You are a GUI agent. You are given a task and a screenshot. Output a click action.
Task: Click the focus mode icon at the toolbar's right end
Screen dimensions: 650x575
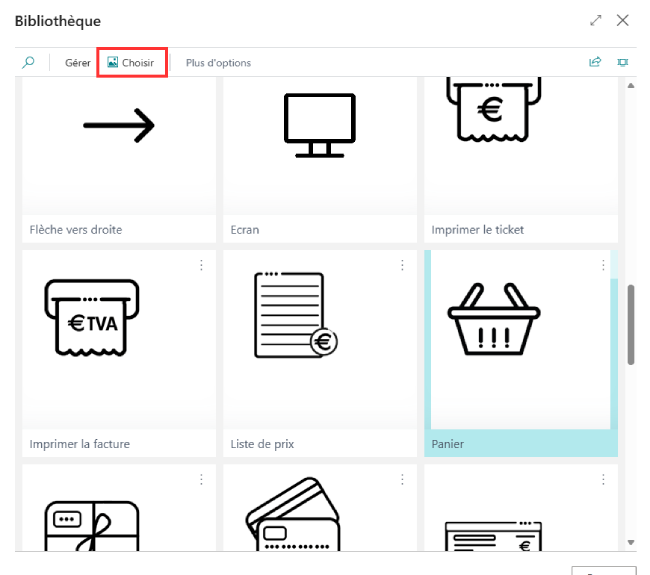pos(623,62)
